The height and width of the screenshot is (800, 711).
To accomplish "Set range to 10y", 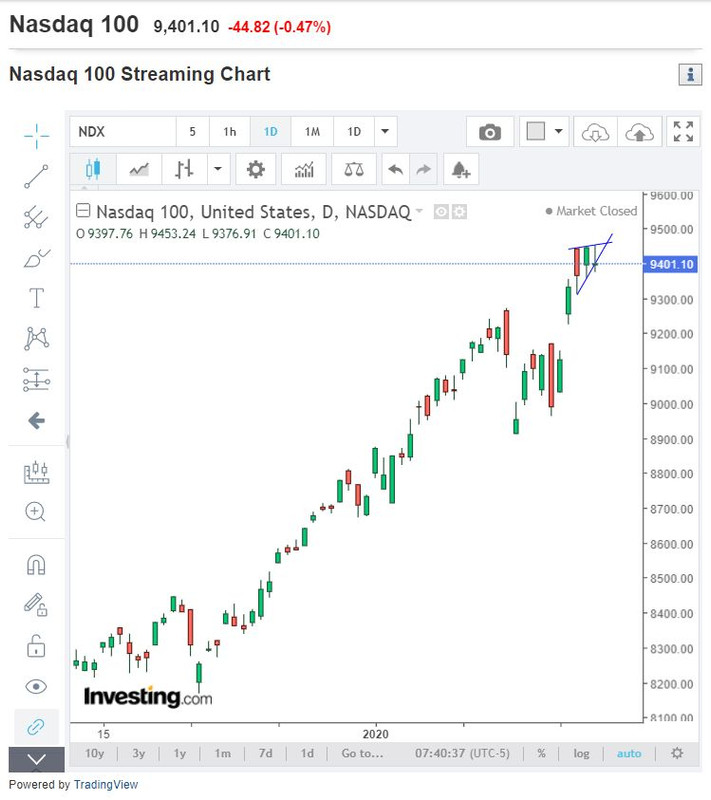I will (x=94, y=753).
